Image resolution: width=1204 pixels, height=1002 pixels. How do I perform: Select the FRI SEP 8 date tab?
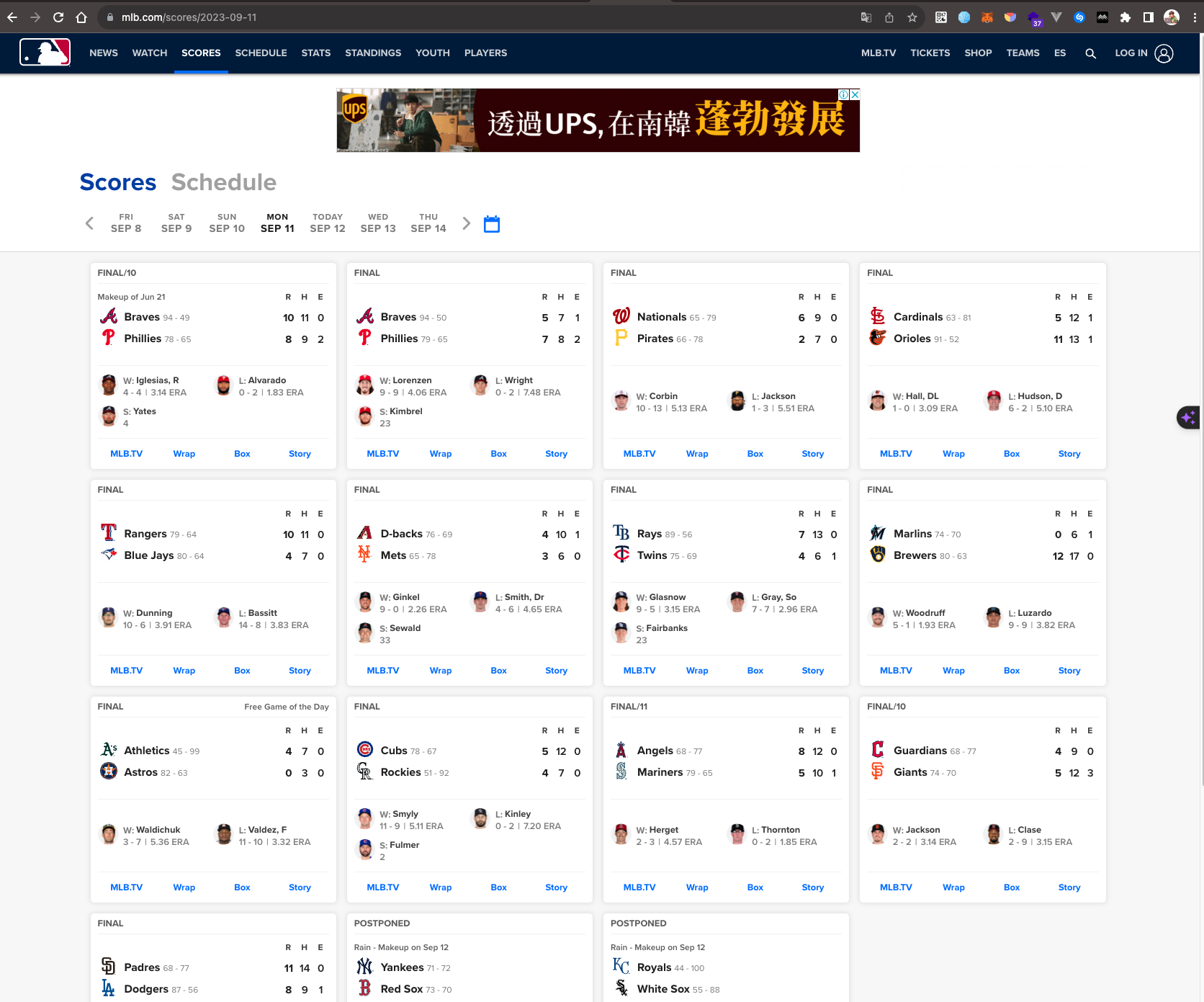pyautogui.click(x=126, y=223)
